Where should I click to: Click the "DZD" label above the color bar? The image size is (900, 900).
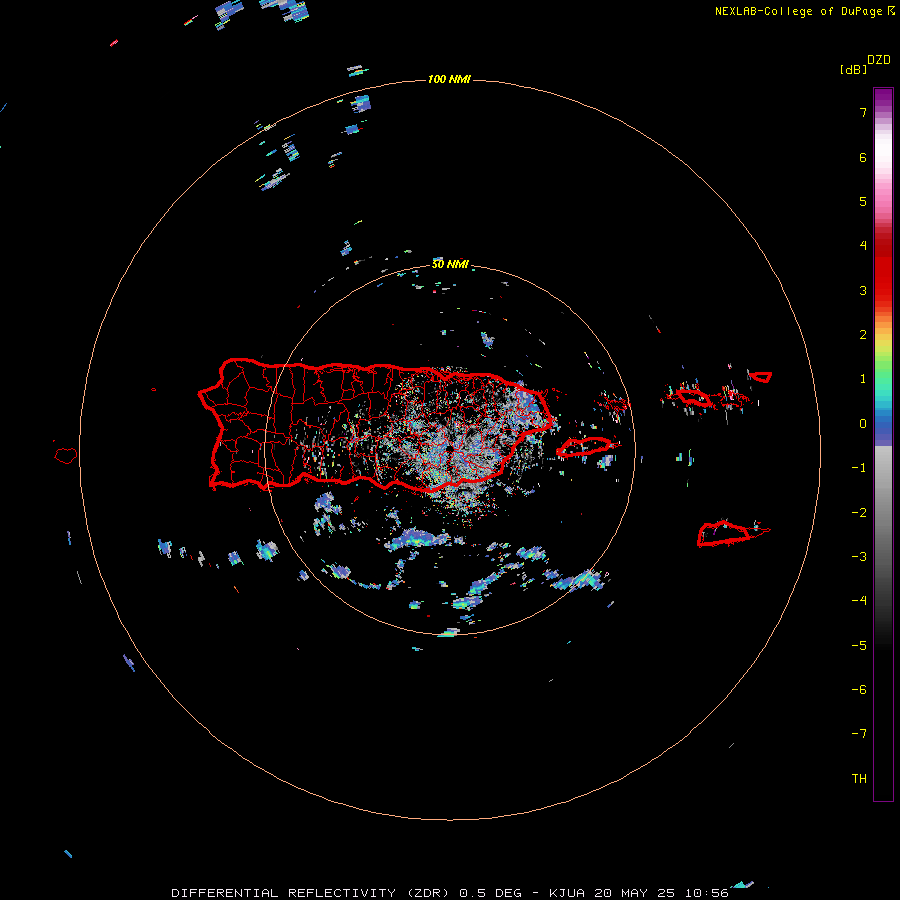point(879,60)
